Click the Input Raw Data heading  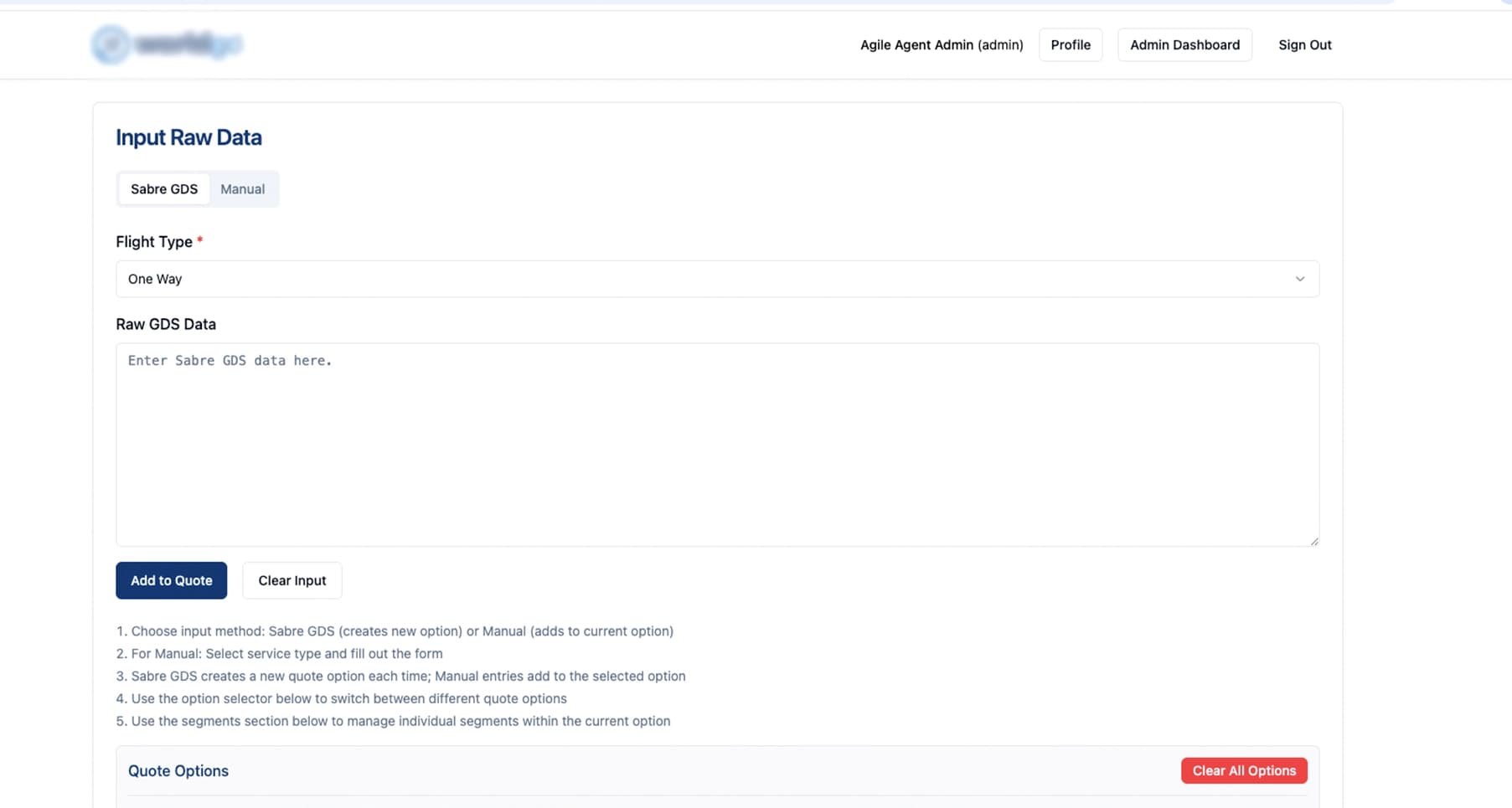click(x=188, y=137)
